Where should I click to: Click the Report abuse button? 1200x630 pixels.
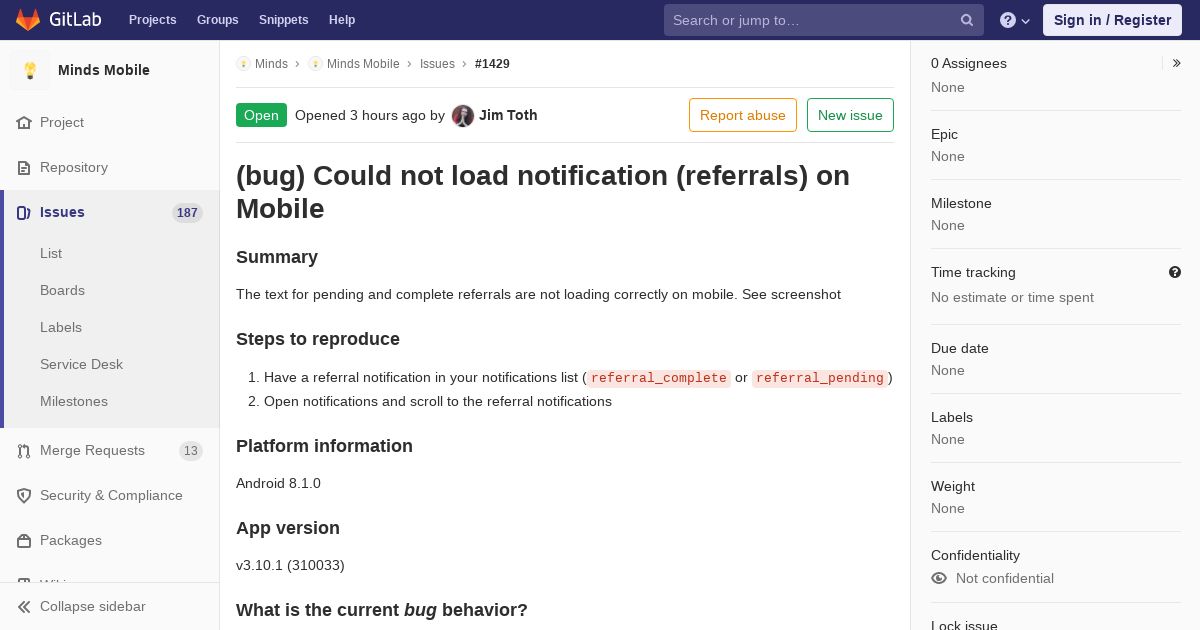(743, 115)
